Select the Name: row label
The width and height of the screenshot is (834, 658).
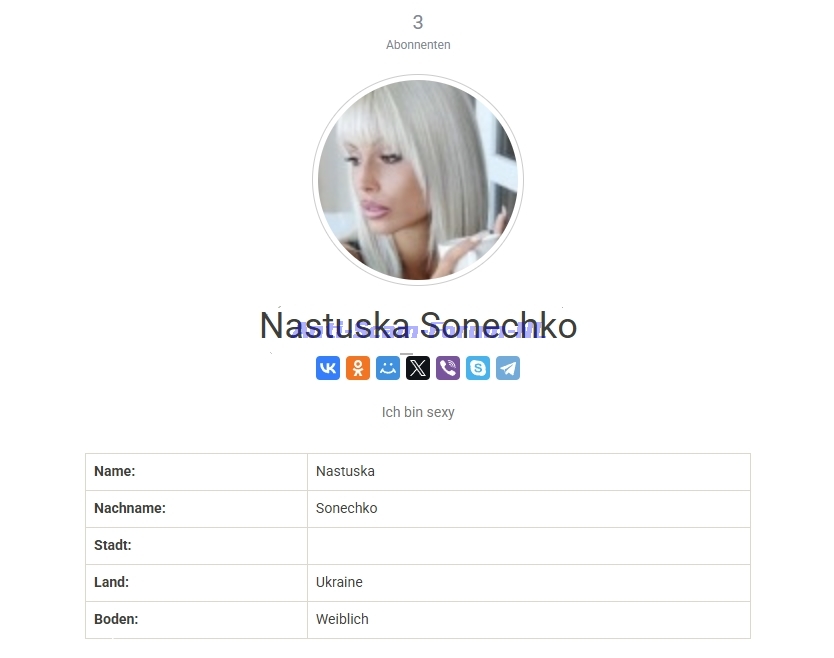115,471
